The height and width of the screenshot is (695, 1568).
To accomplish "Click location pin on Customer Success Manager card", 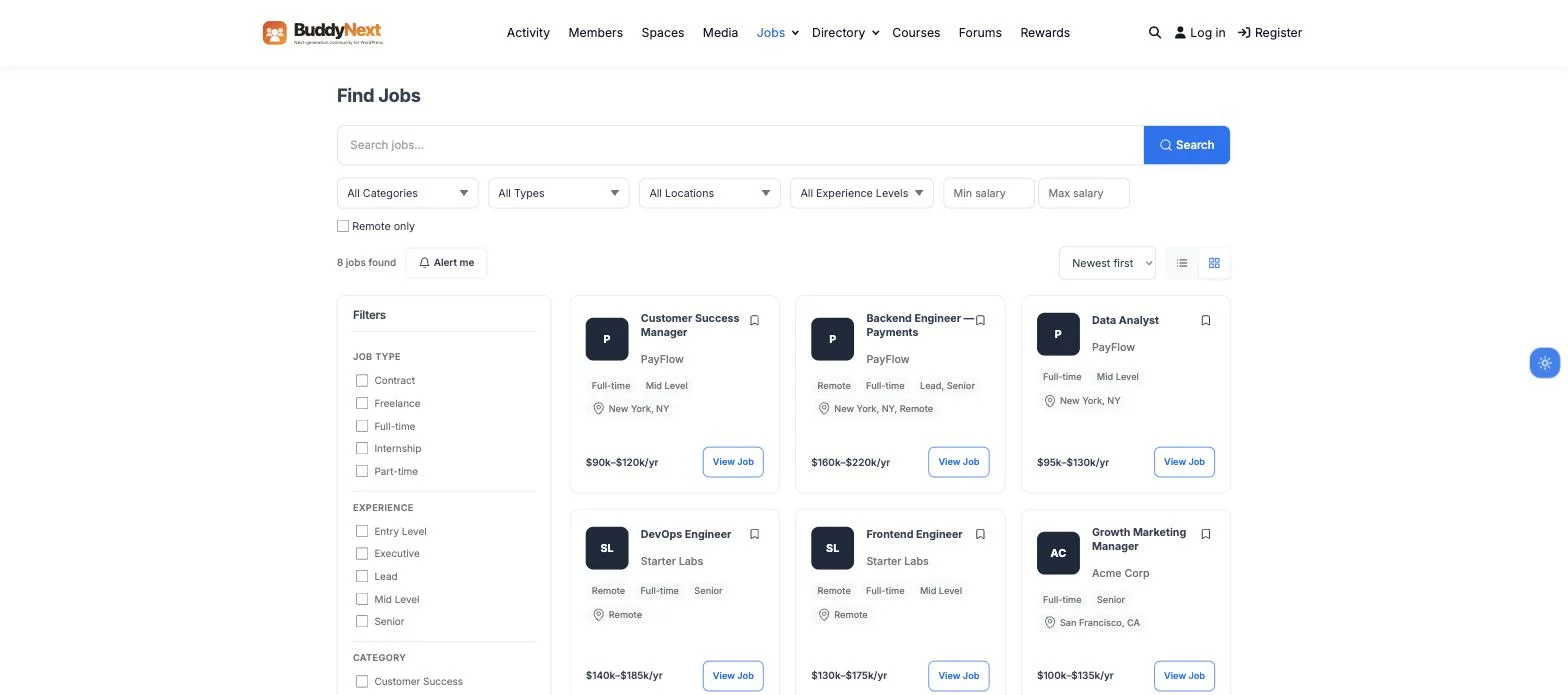I will 599,409.
